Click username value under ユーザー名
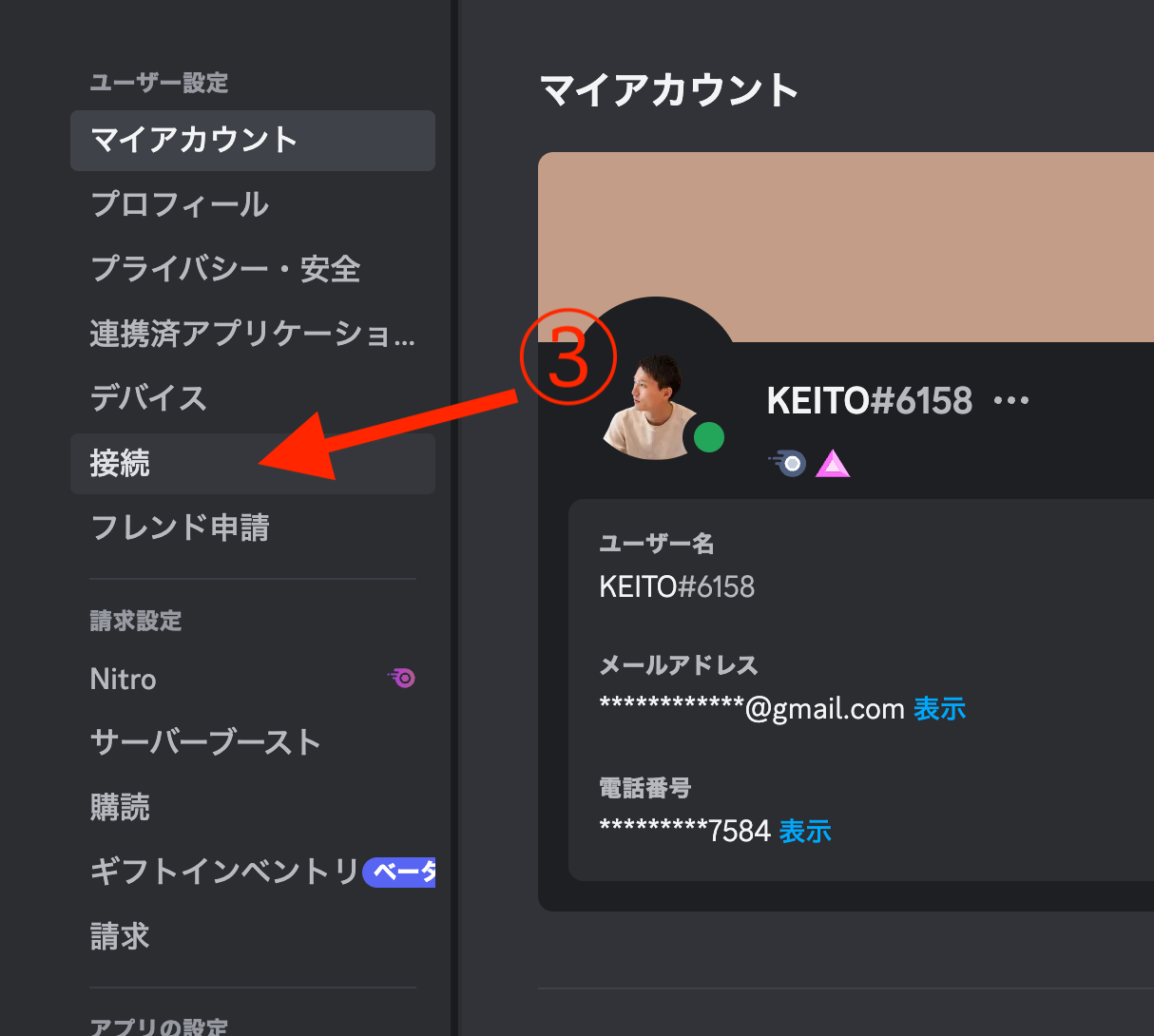The image size is (1154, 1036). point(677,586)
